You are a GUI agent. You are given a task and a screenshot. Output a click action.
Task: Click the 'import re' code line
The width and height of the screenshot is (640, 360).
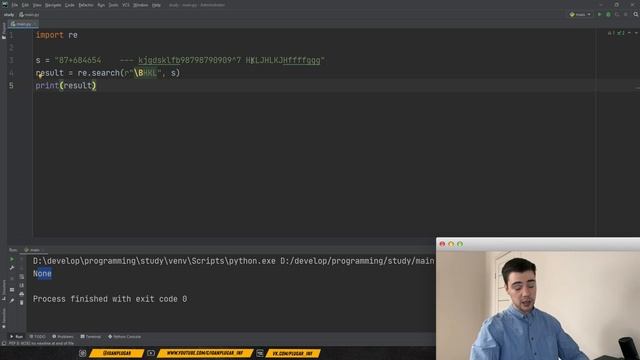pyautogui.click(x=56, y=35)
